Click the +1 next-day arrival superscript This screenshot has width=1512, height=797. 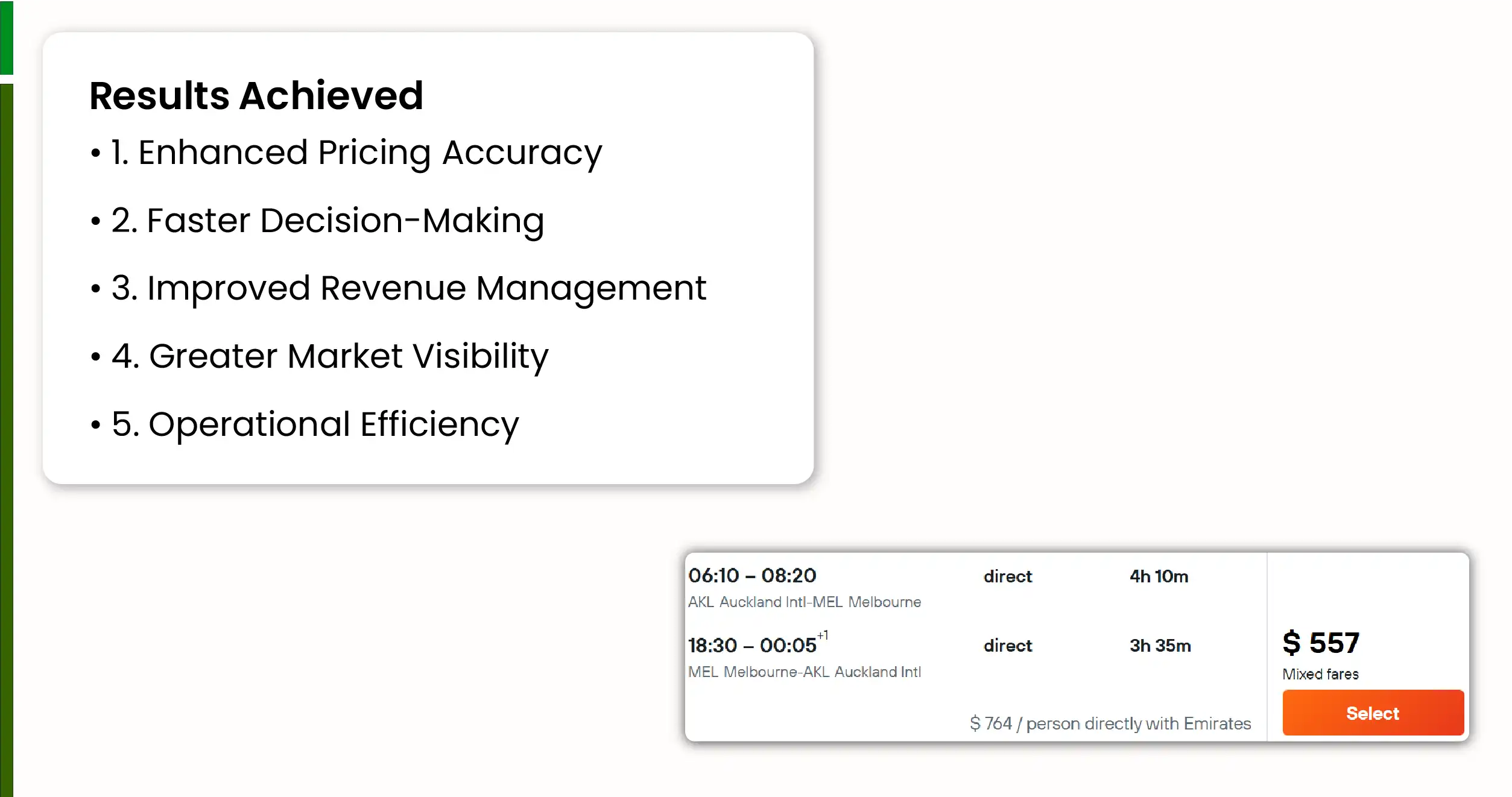823,635
